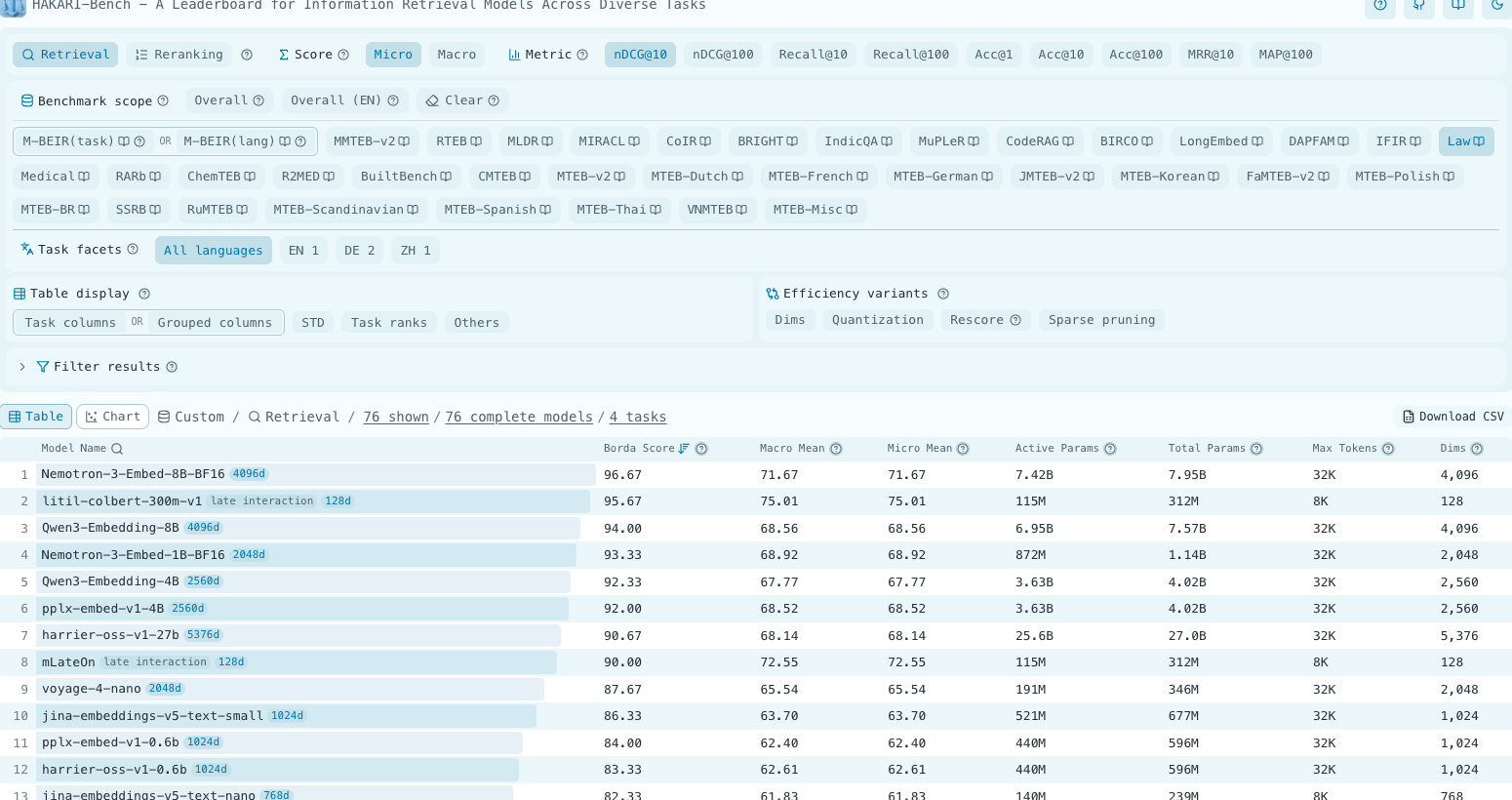Click the Download CSV button
This screenshot has width=1512, height=800.
1452,417
